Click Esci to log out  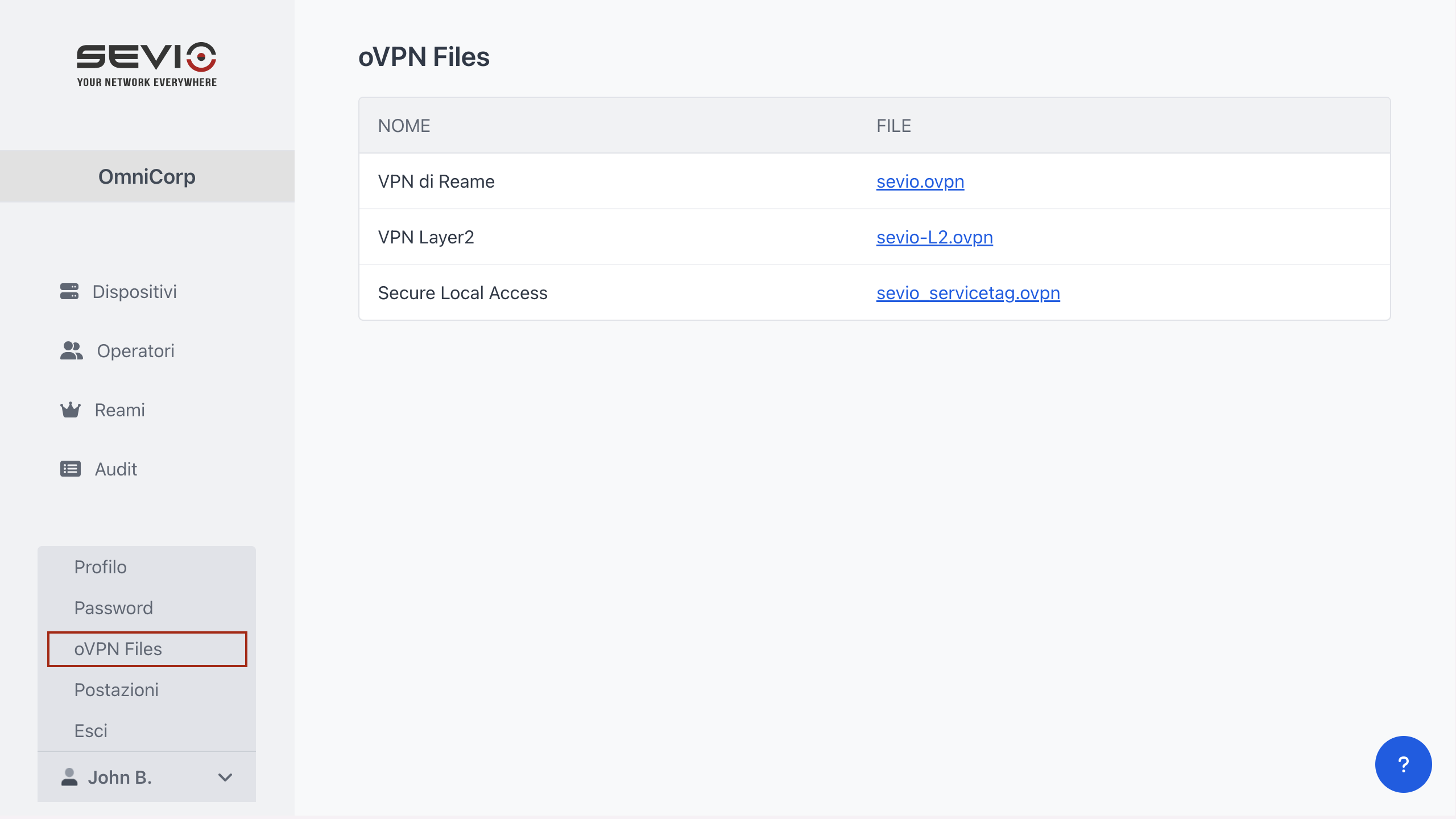[x=90, y=731]
